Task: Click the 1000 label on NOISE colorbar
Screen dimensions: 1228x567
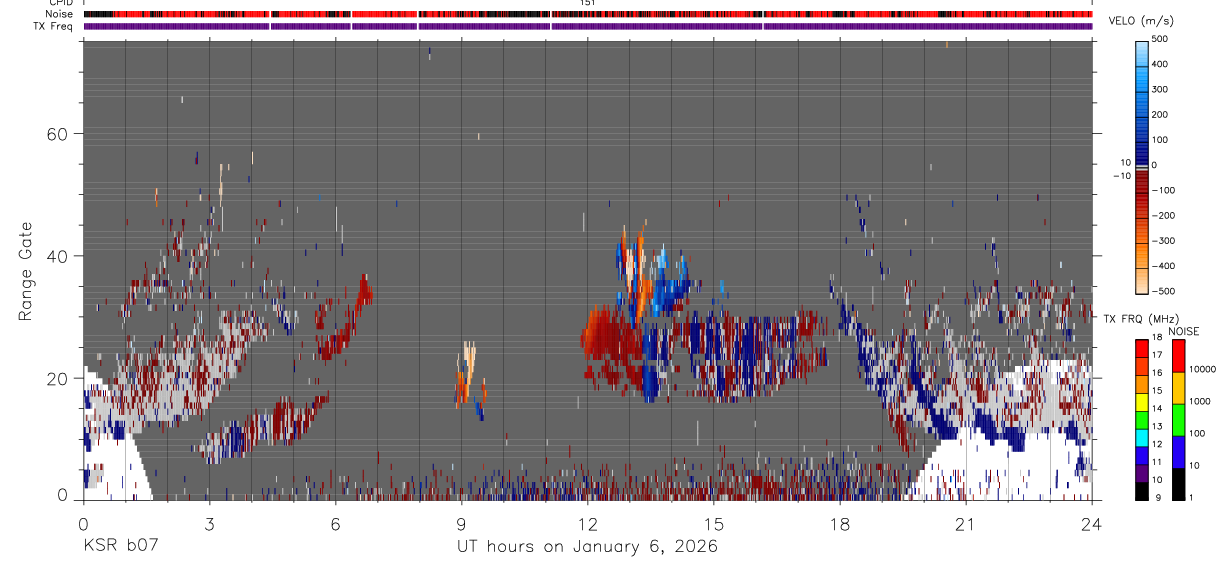Action: pyautogui.click(x=1199, y=402)
